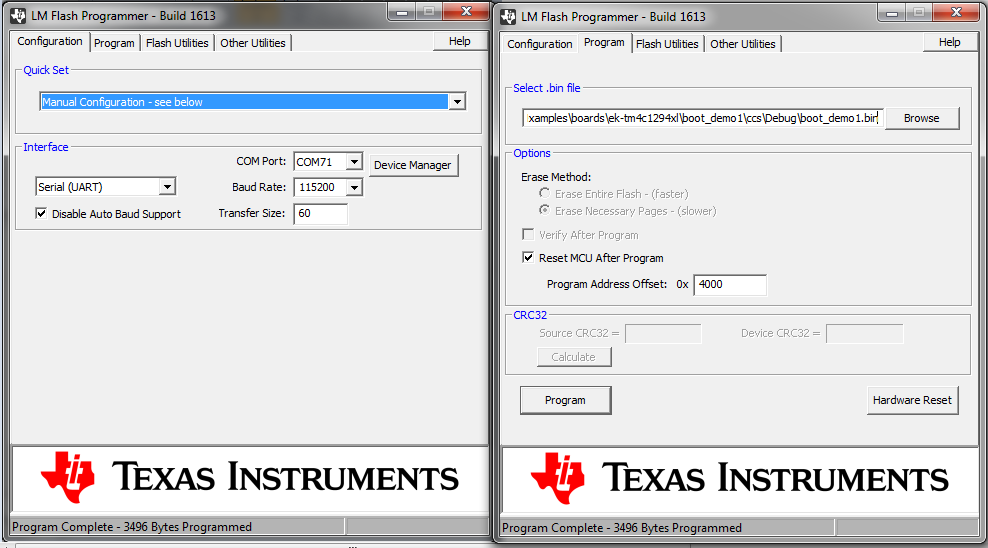Minimize the left LM Flash Programmer window

[x=401, y=11]
